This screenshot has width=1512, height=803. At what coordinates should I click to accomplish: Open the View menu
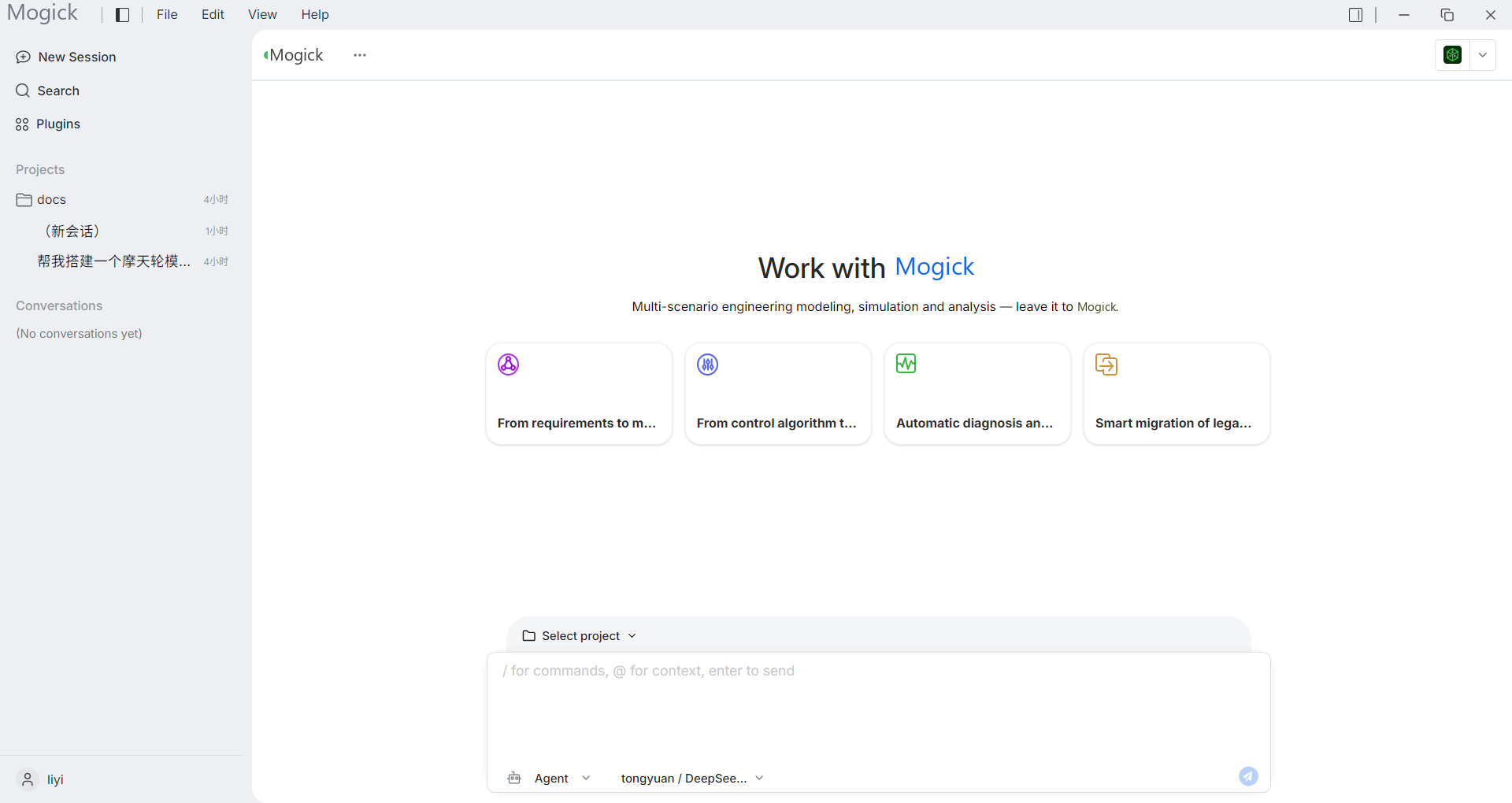pyautogui.click(x=262, y=15)
